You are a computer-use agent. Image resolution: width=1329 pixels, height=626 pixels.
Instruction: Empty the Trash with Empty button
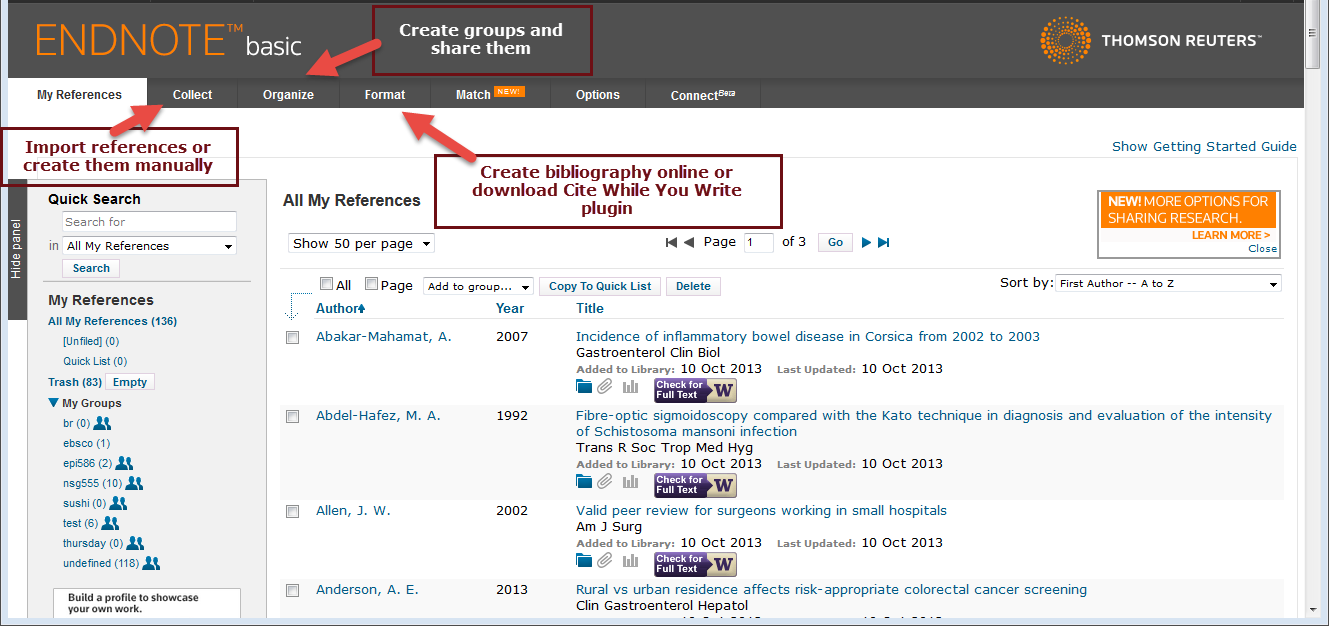(130, 382)
